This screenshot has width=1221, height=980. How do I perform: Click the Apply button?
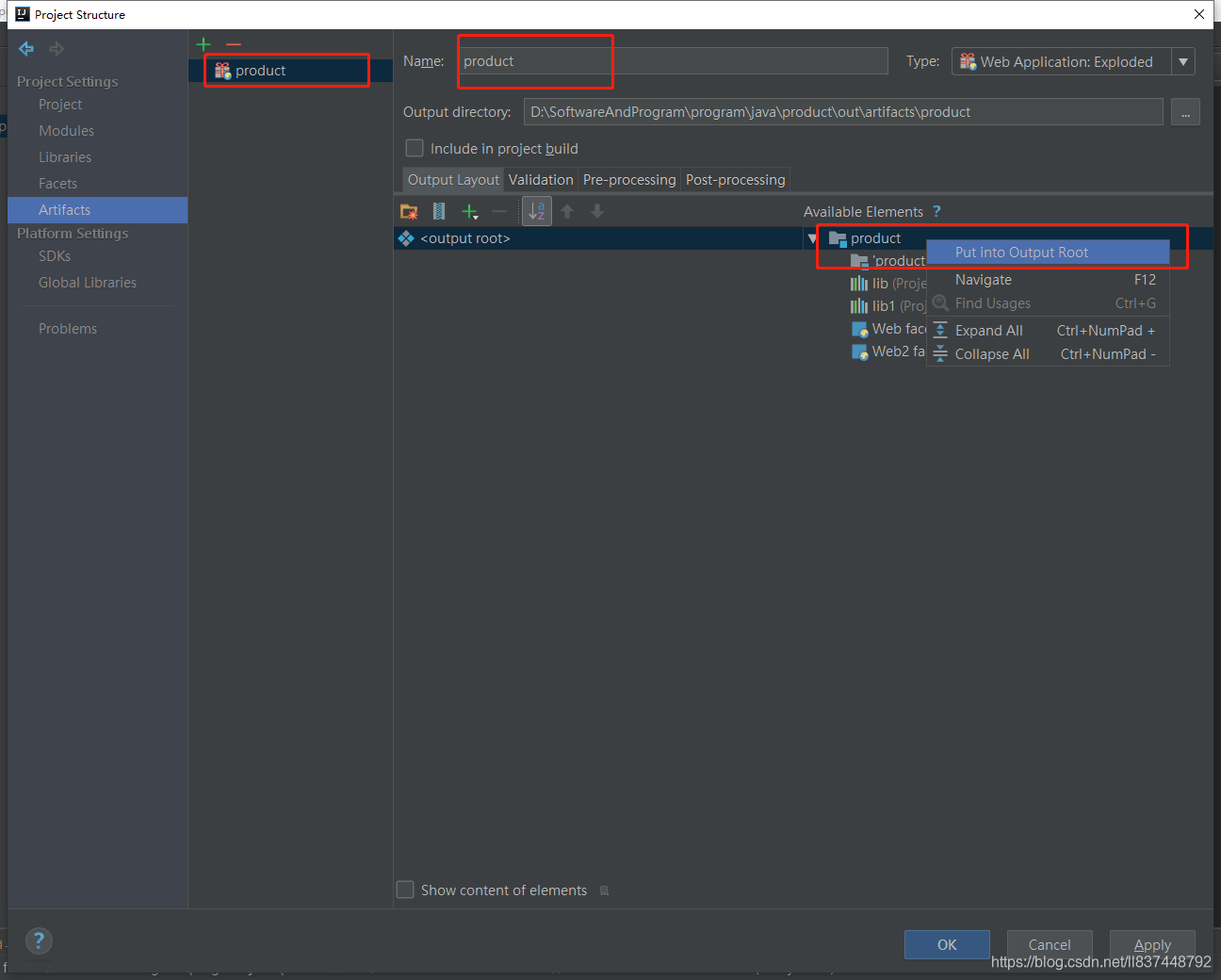pyautogui.click(x=1152, y=944)
